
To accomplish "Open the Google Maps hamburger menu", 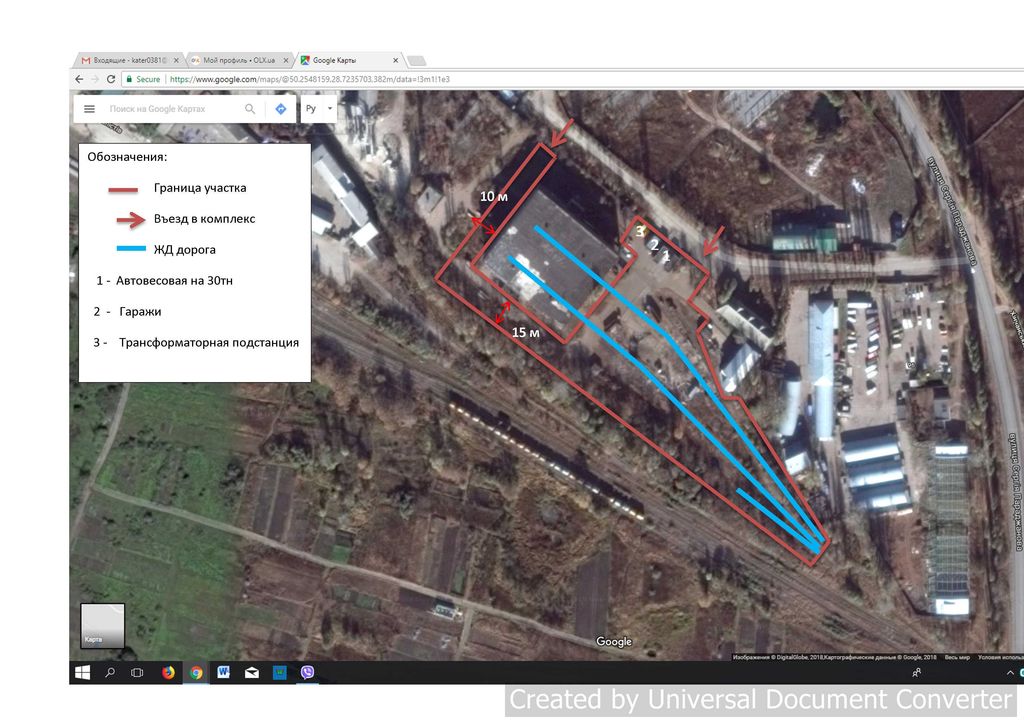I will coord(89,109).
